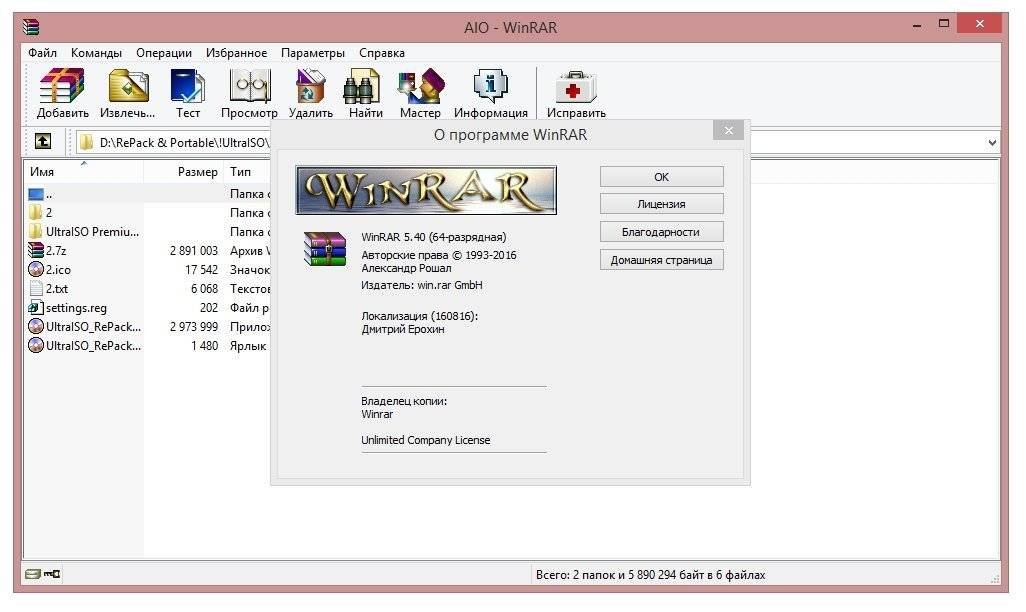
Task: Select the 2.7z archive file icon
Action: click(x=36, y=250)
